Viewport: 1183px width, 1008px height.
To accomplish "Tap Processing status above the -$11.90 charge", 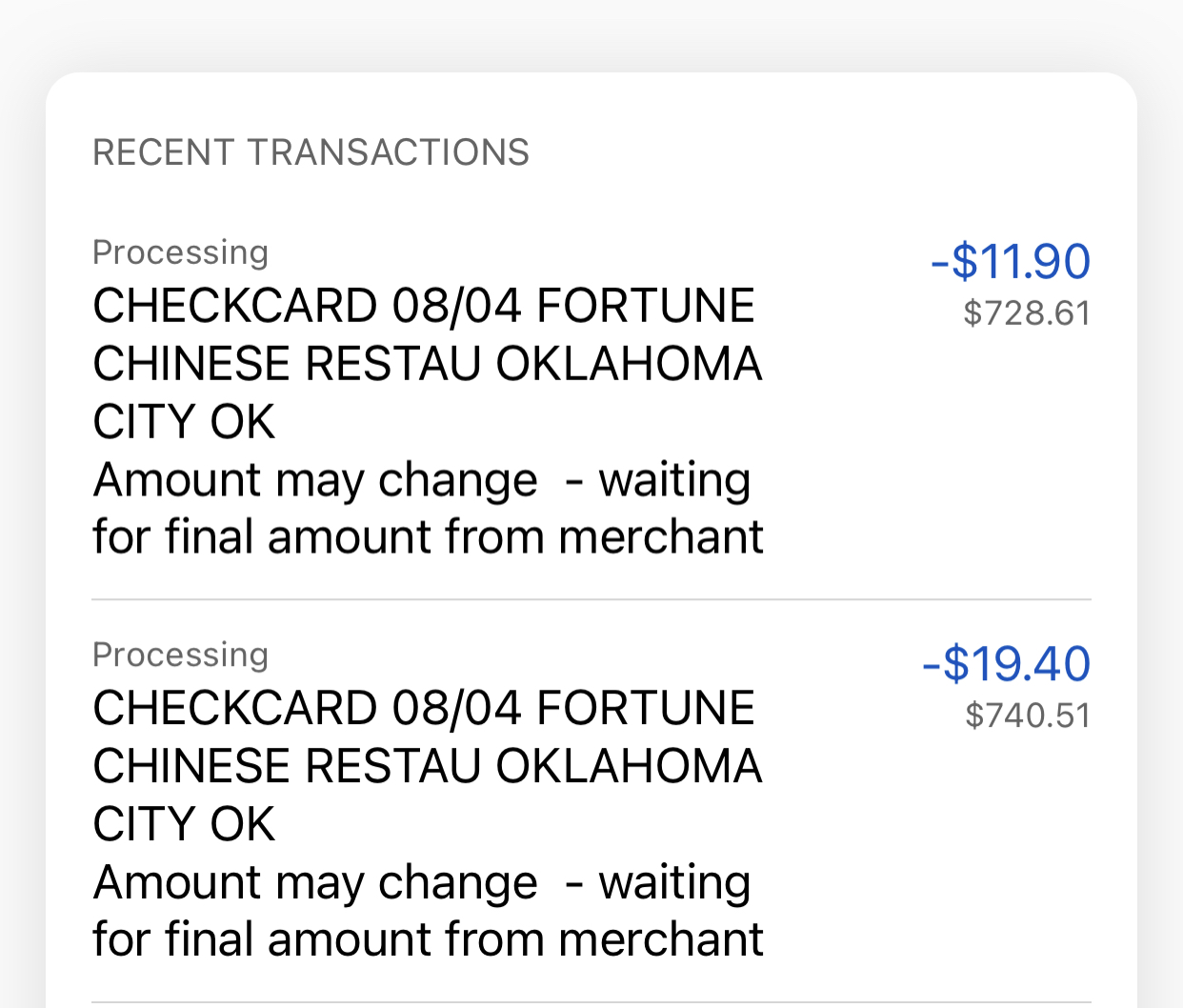I will [x=180, y=252].
